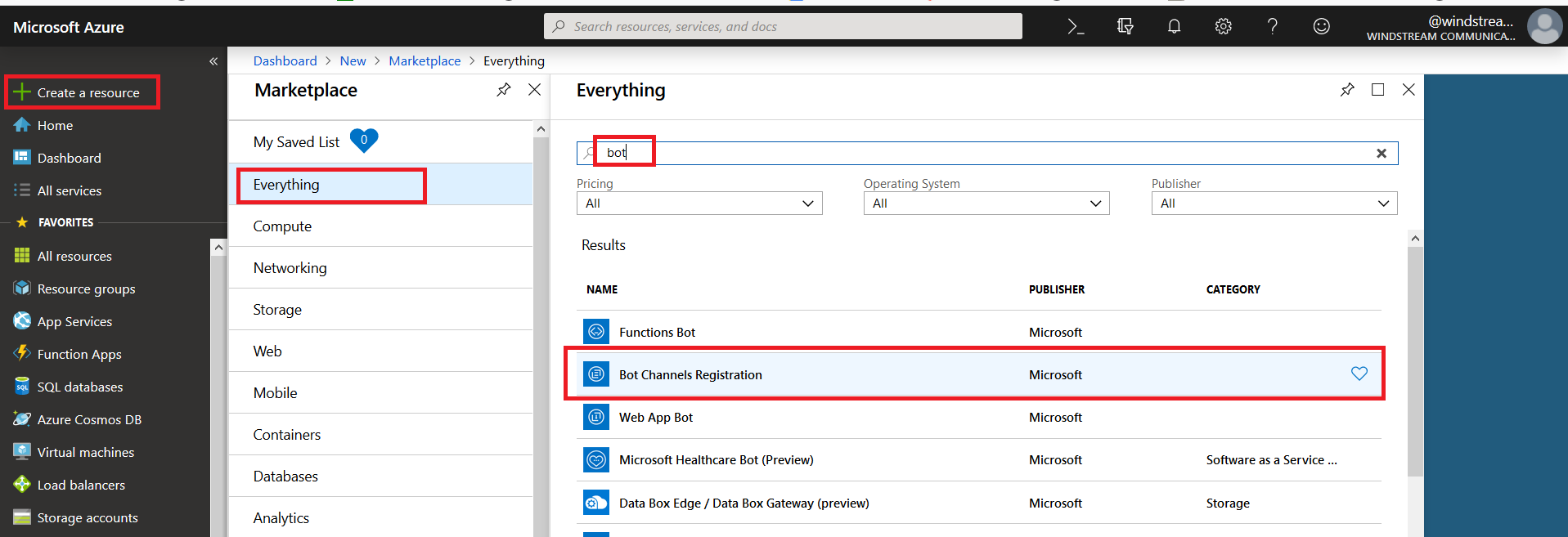Screen dimensions: 1568x537
Task: Open the Functions Bot result
Action: tap(979, 332)
